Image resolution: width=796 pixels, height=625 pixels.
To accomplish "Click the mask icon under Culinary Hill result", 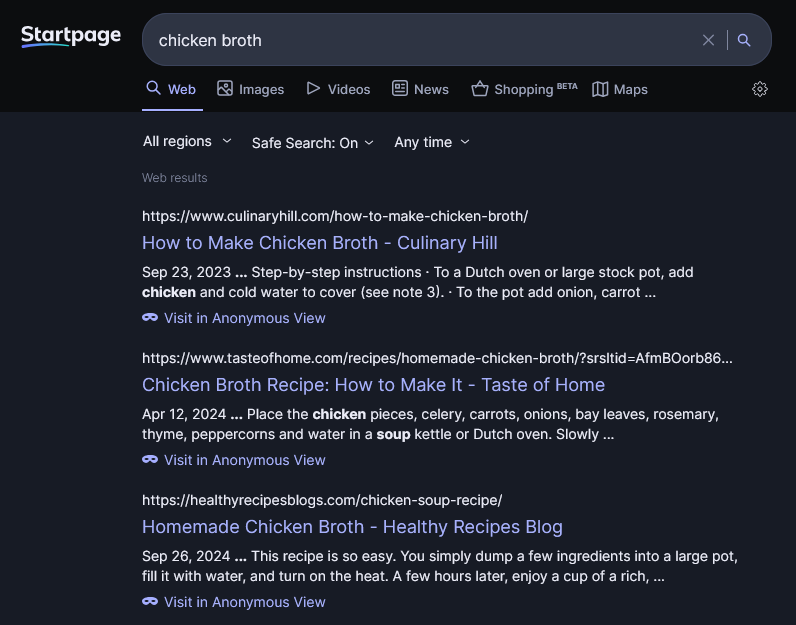I will click(150, 318).
